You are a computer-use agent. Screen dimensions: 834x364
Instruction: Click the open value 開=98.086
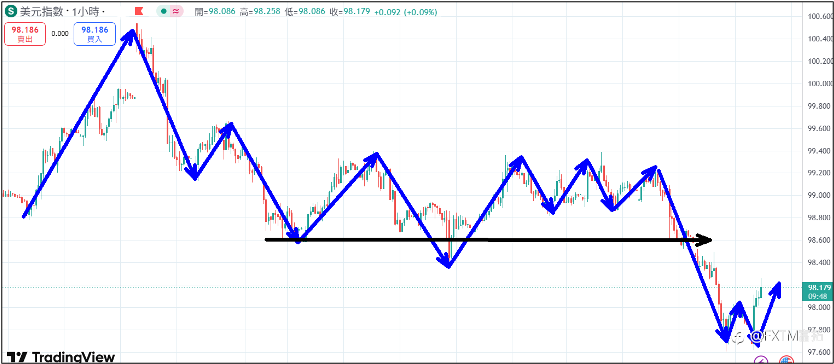(215, 12)
